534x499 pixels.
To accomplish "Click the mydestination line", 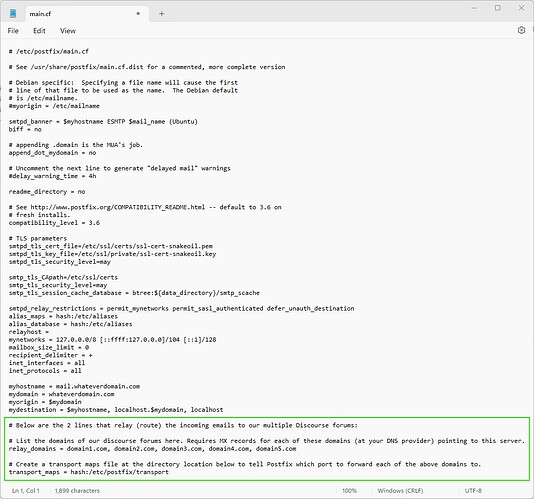I will (x=116, y=410).
